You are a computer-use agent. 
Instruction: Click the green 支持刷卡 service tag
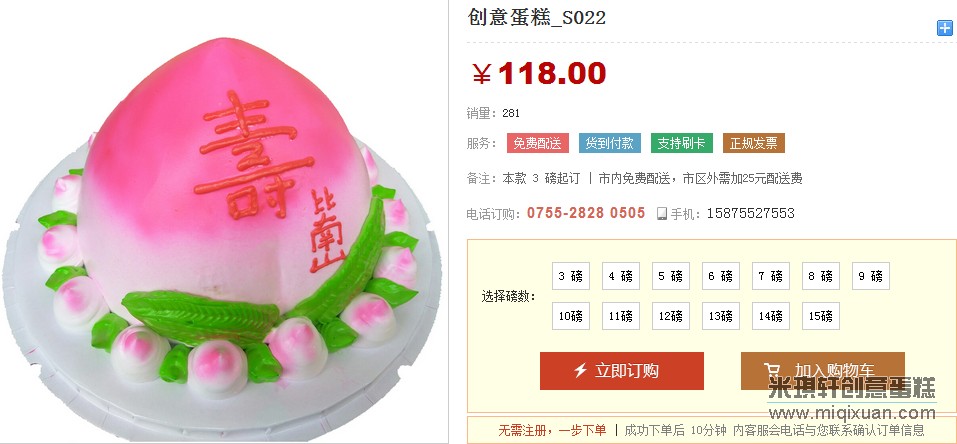click(682, 144)
